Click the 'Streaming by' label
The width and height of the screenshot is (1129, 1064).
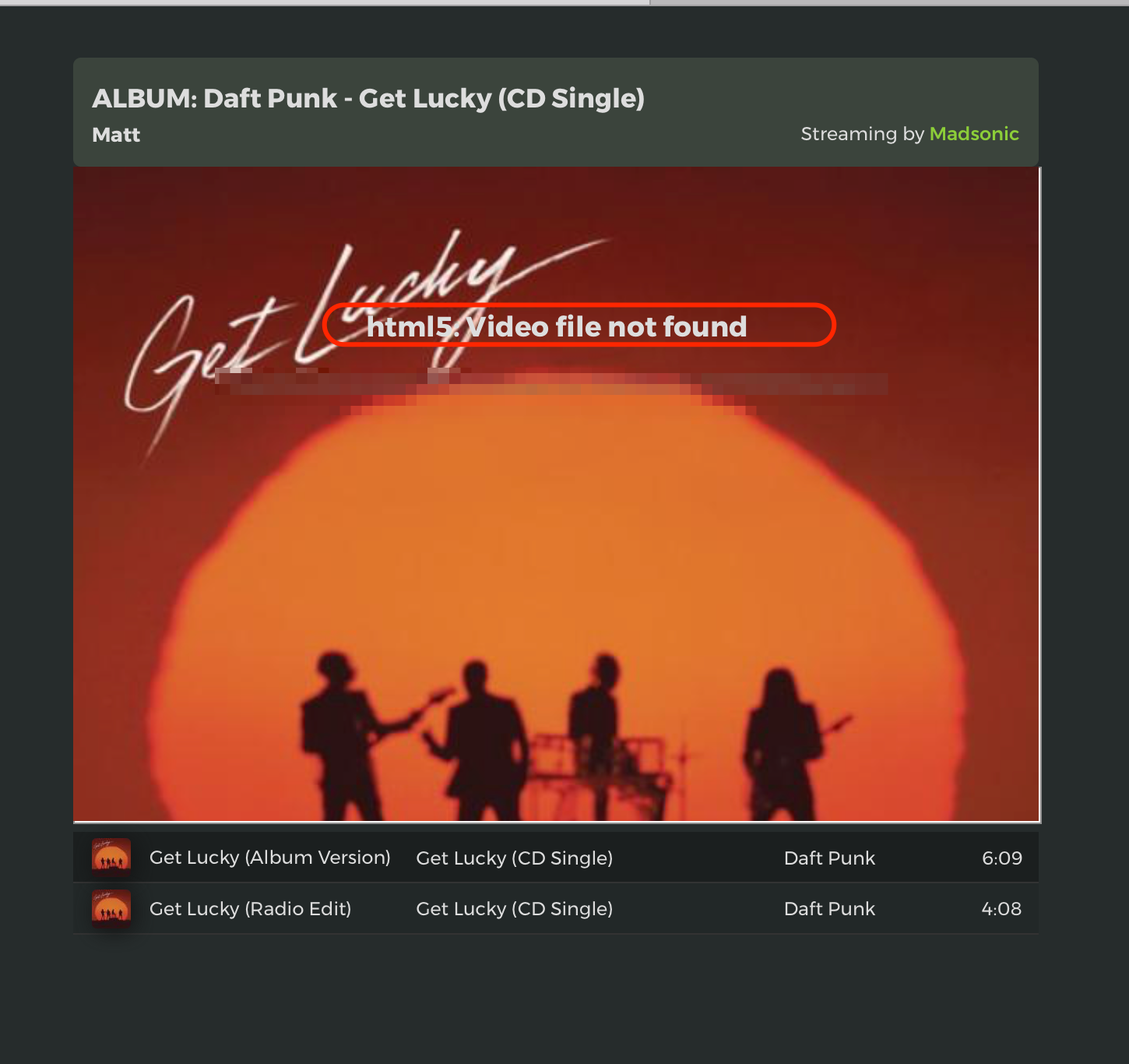(862, 134)
